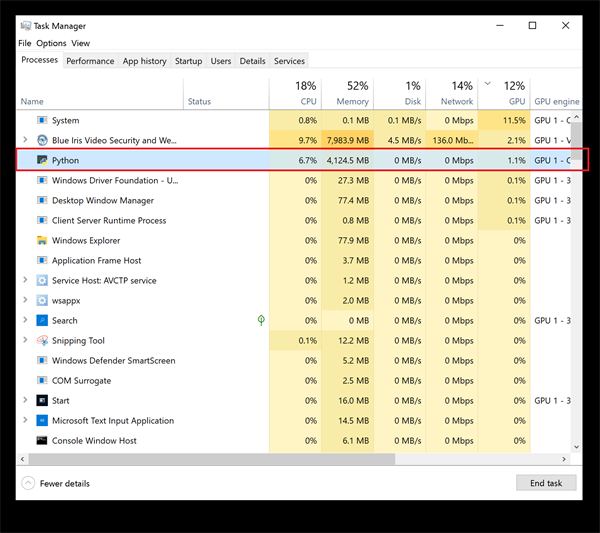
Task: Select the Console Window Host icon
Action: pyautogui.click(x=42, y=440)
